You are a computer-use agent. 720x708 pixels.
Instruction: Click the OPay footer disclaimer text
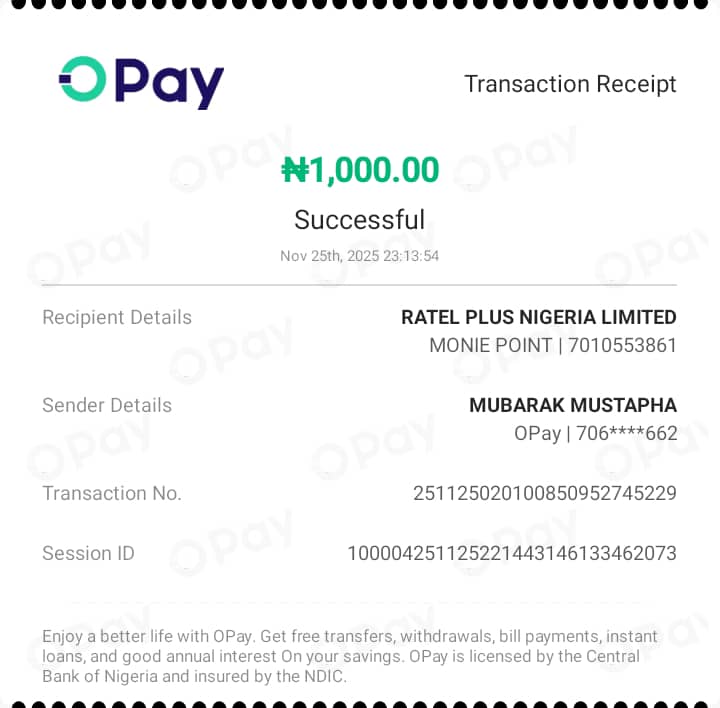pyautogui.click(x=350, y=657)
